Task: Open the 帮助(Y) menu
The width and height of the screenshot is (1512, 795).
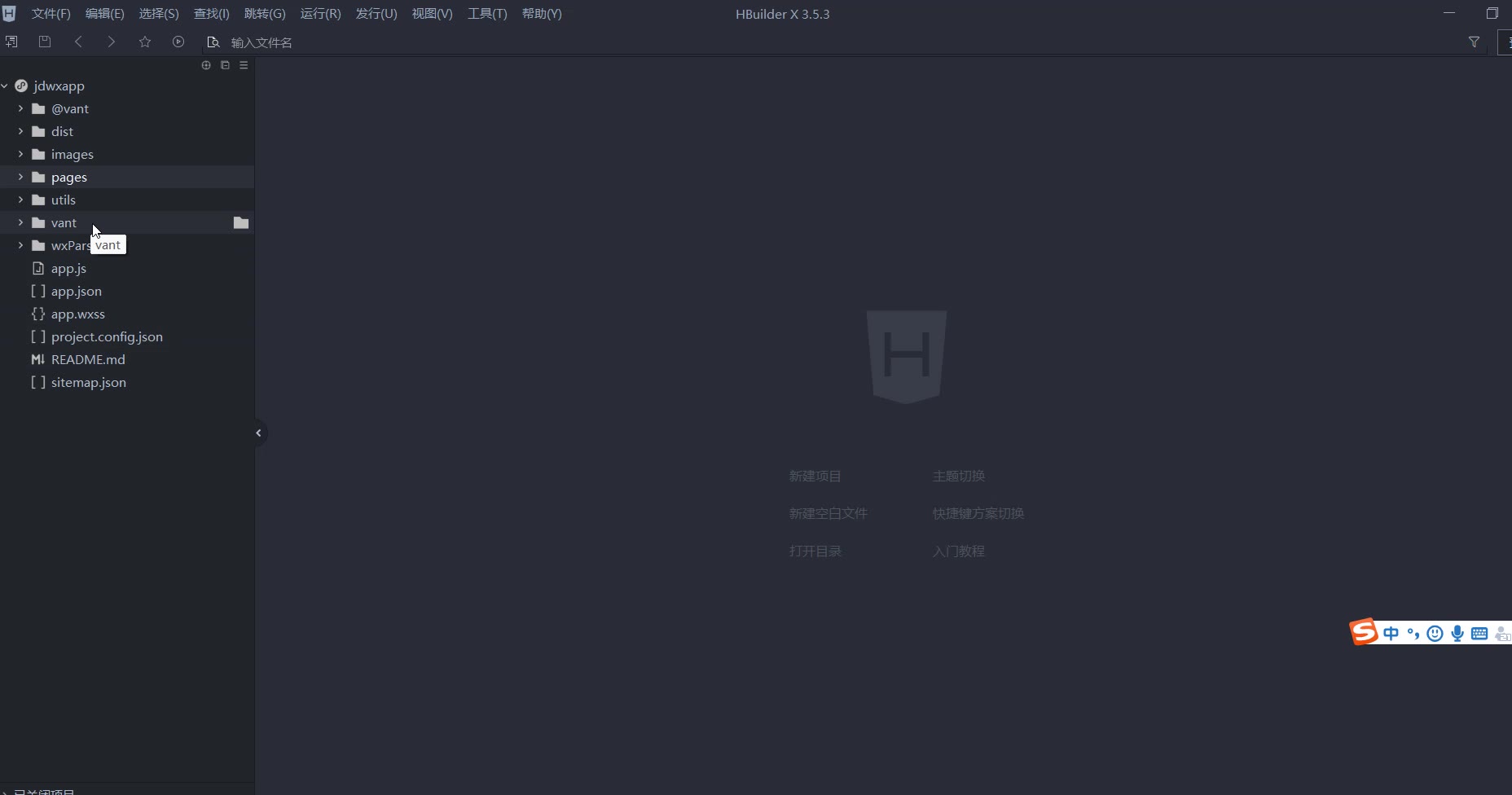Action: coord(542,14)
